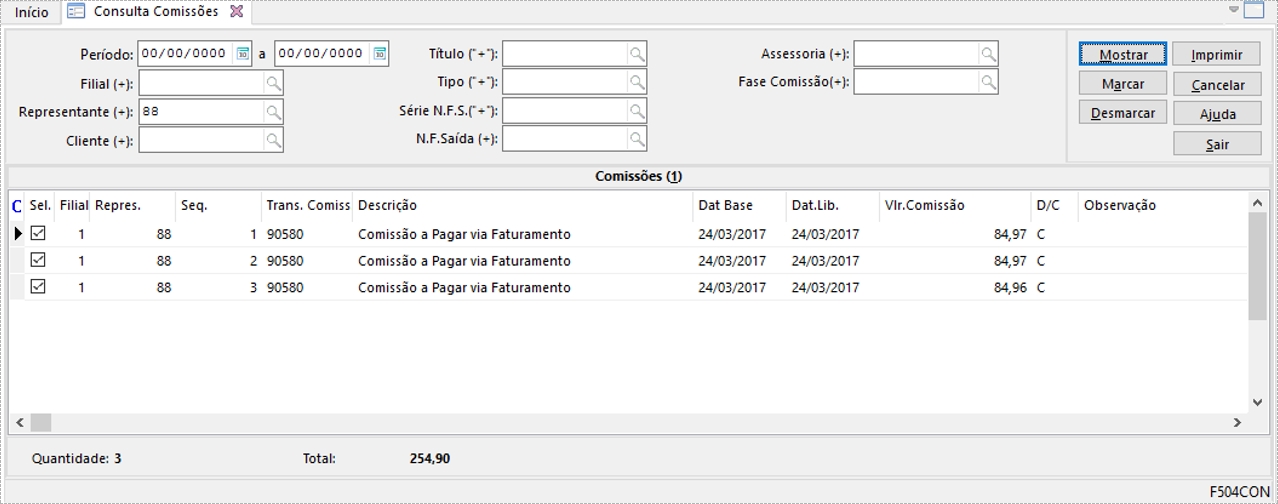This screenshot has height=504, width=1278.
Task: Click the Cancelar button
Action: (x=1217, y=85)
